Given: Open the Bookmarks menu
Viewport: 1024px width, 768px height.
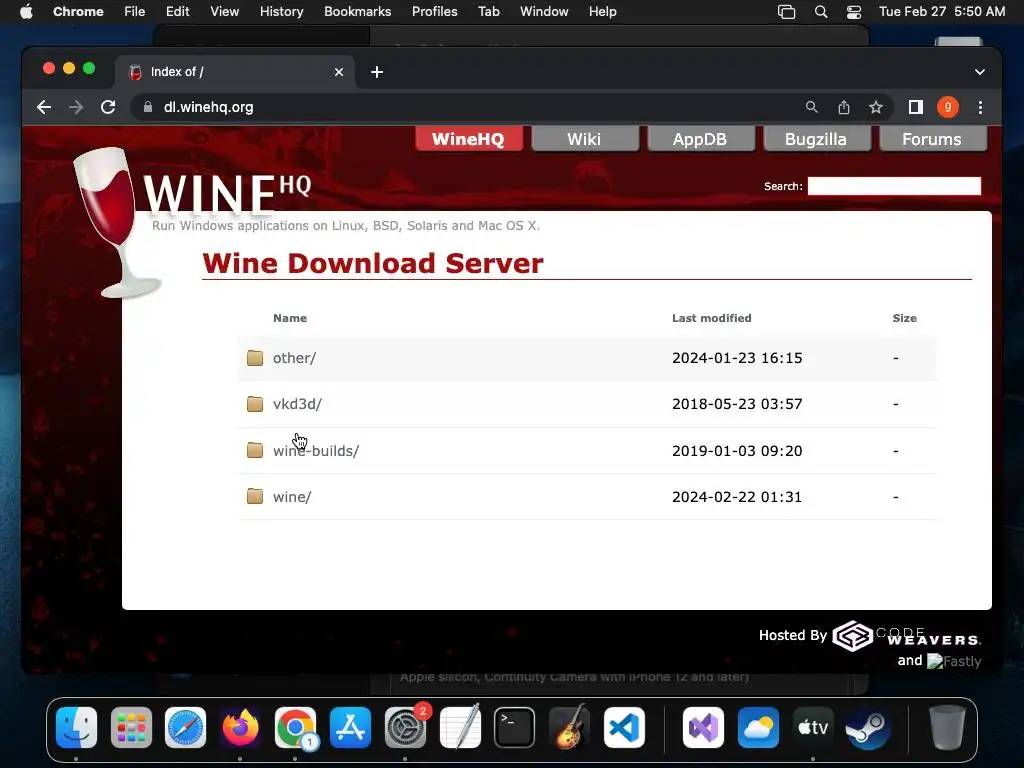Looking at the screenshot, I should click(357, 12).
